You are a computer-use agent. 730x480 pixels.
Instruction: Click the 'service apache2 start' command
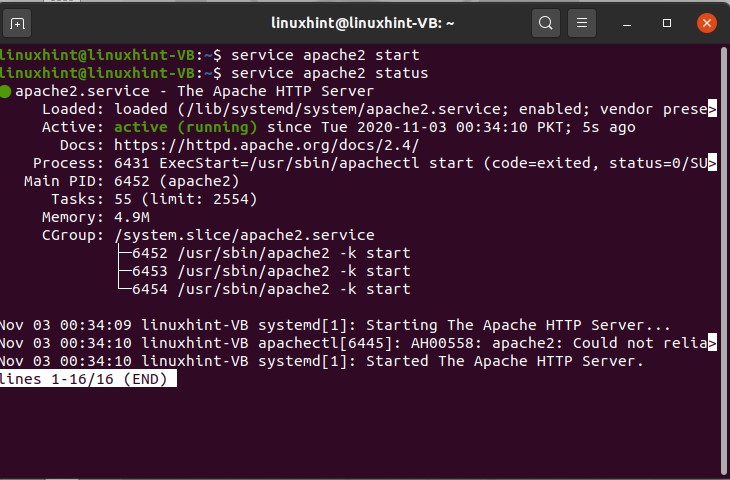point(325,55)
